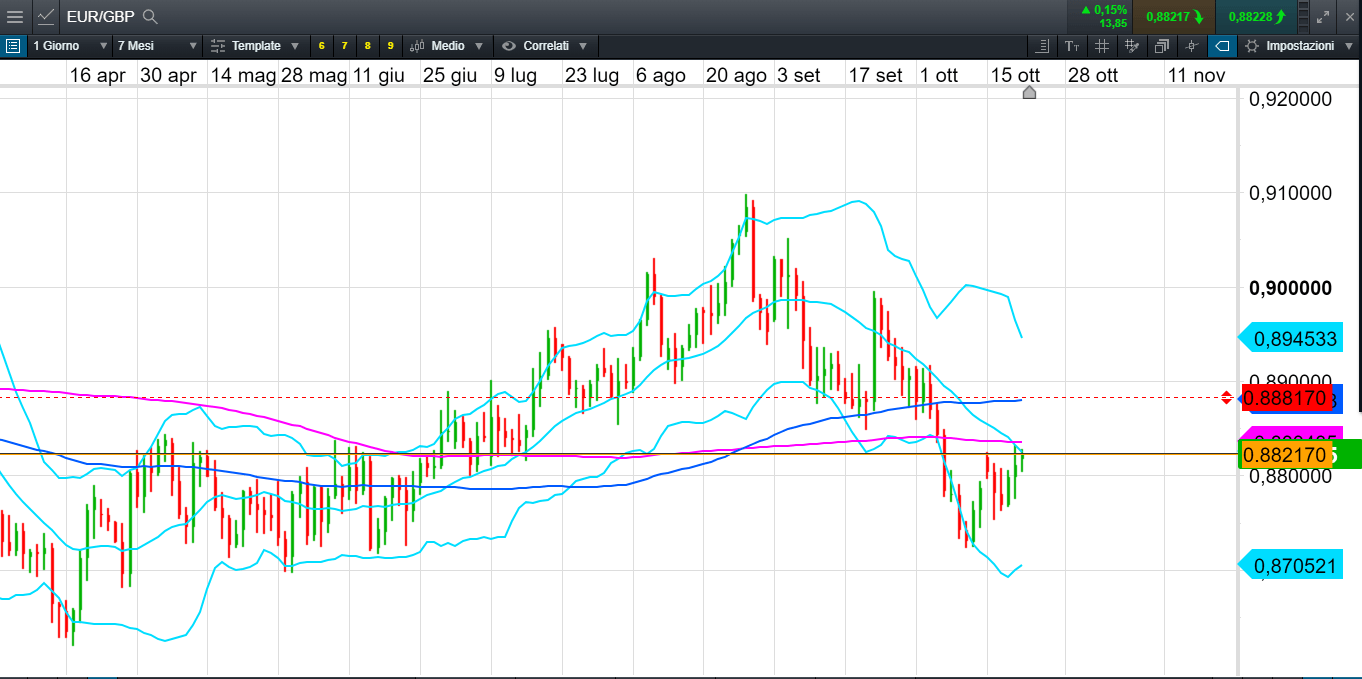
Task: Click the cyan 0,870521 lower band tag
Action: pyautogui.click(x=1292, y=566)
